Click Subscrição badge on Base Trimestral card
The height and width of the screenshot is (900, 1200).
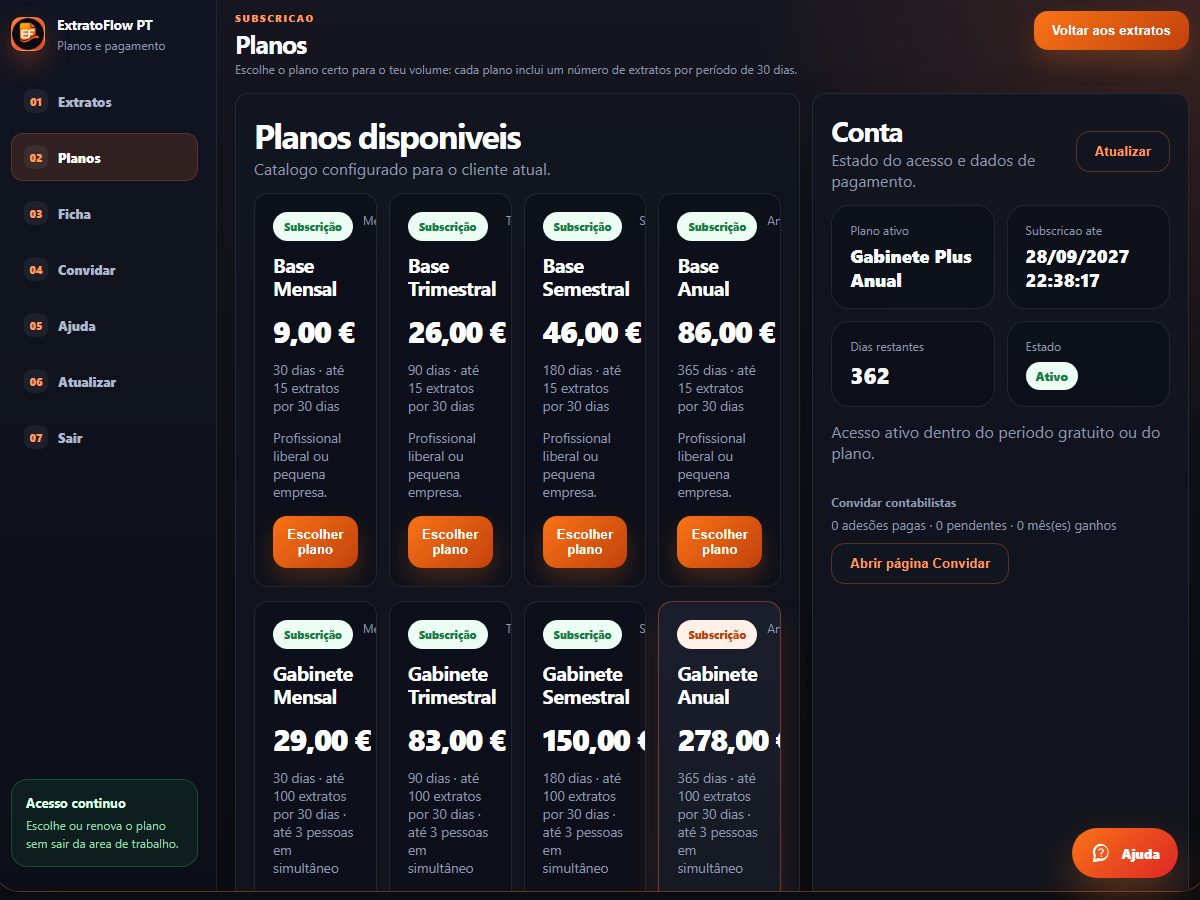click(x=448, y=227)
